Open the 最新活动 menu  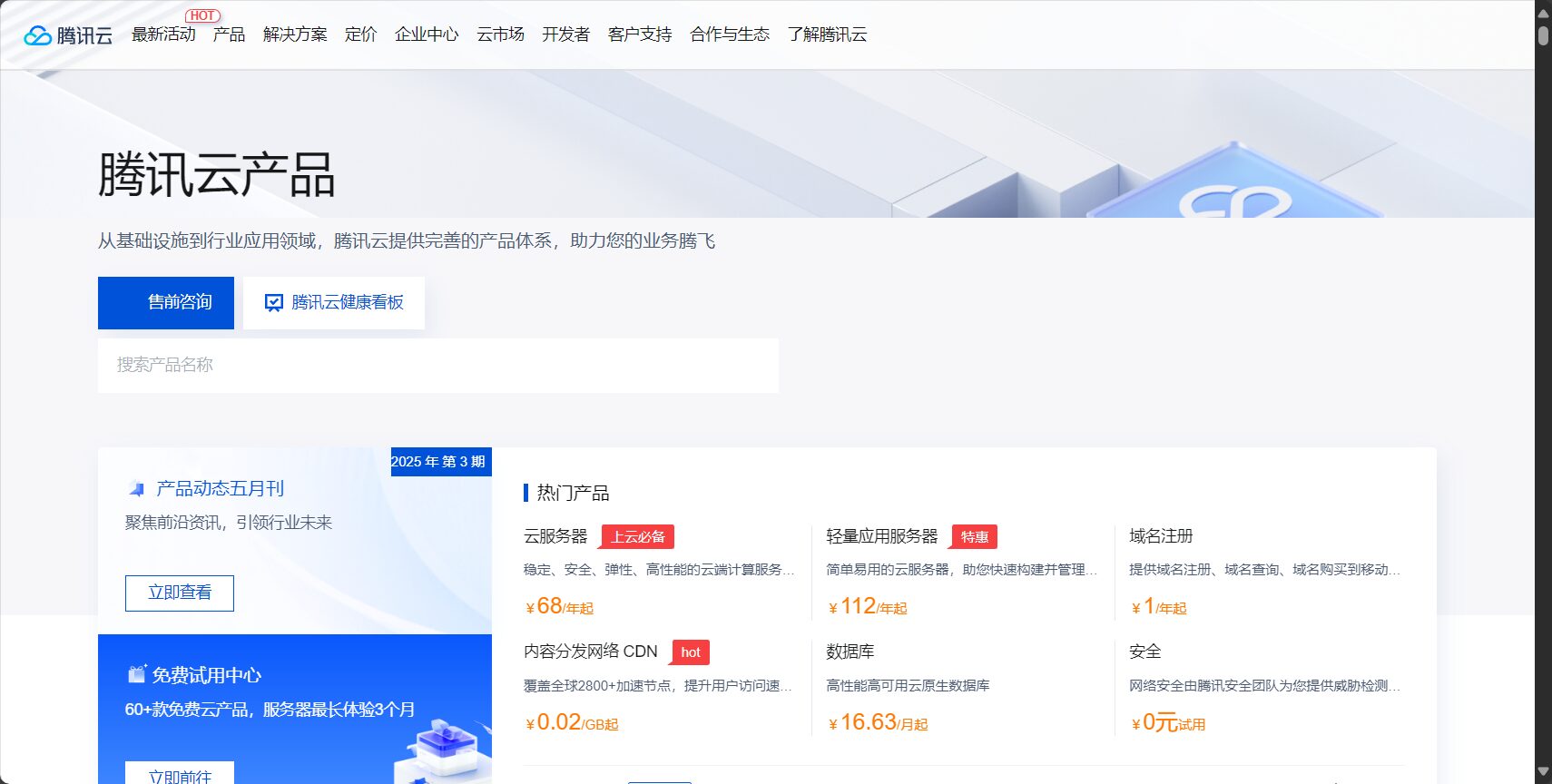click(163, 34)
